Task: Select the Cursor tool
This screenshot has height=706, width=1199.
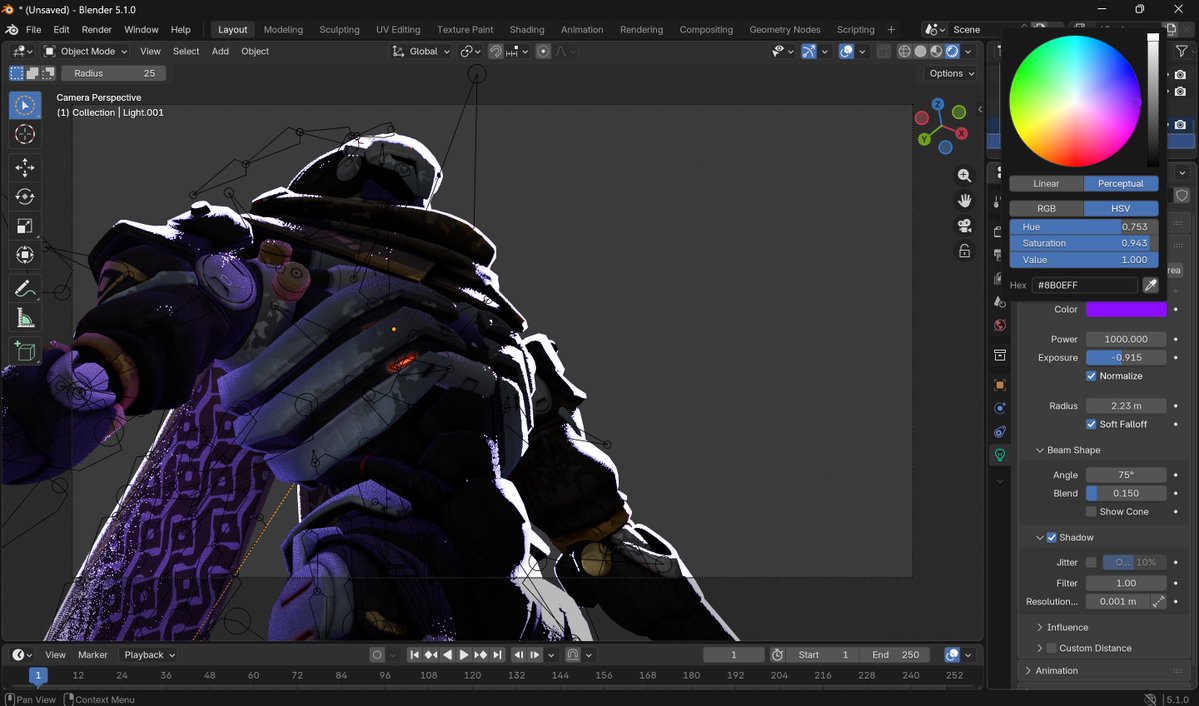Action: point(25,134)
